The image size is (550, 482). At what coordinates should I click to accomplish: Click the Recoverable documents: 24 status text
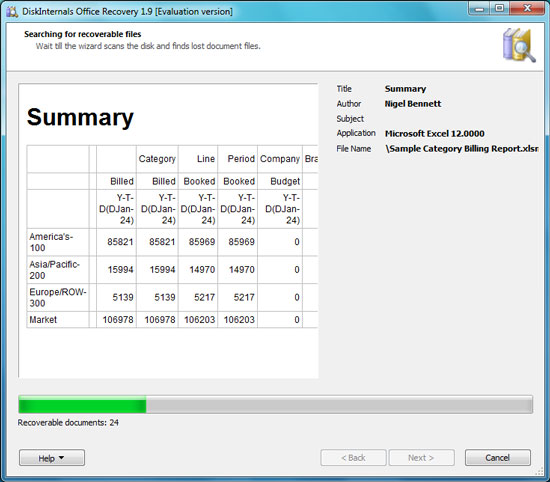[68, 423]
